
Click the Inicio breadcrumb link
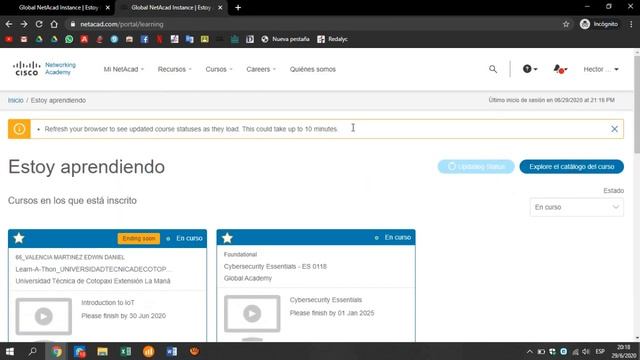point(16,100)
